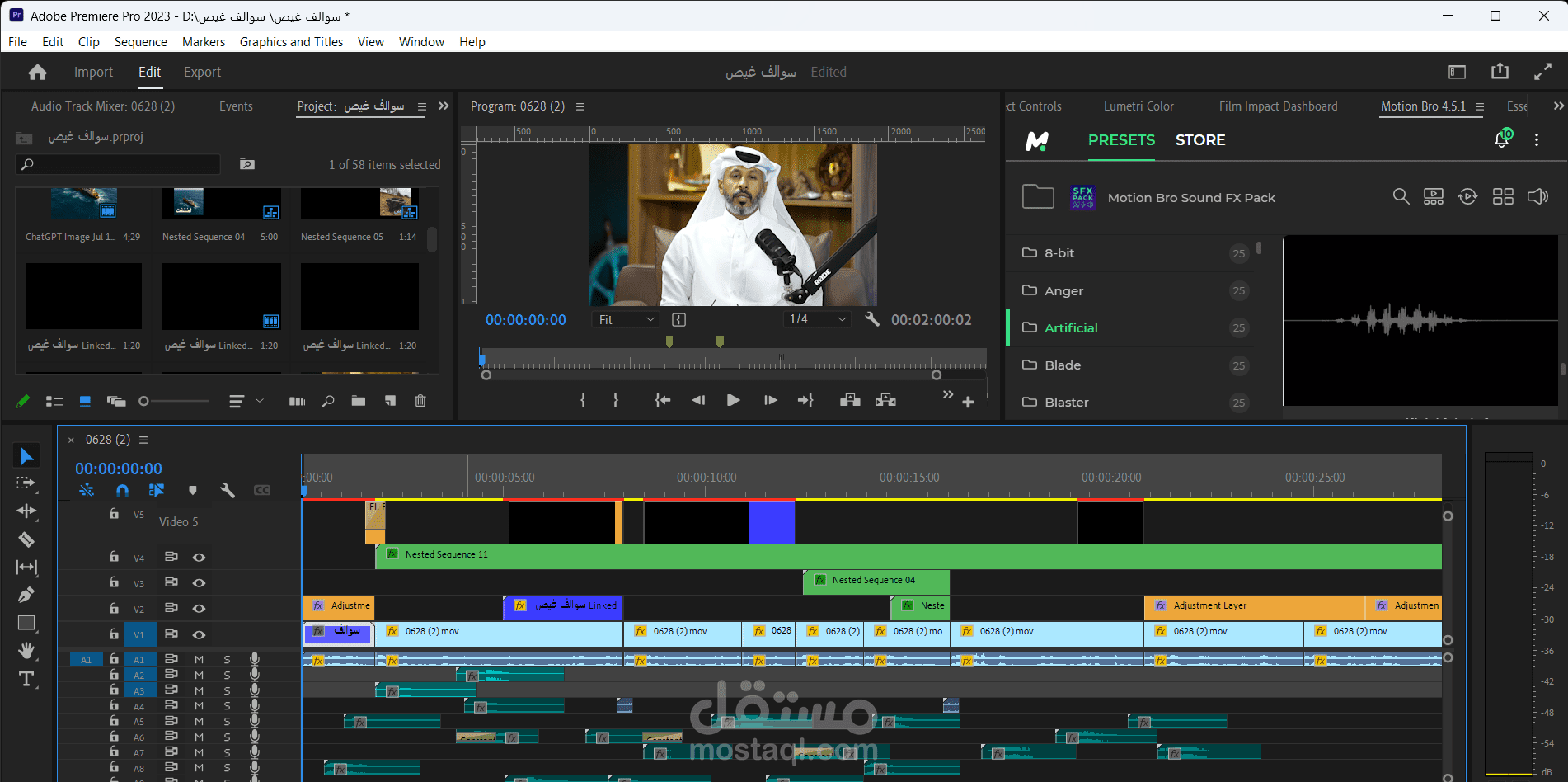Toggle V4 track output eye
Screen dimensions: 1568x782
[199, 558]
